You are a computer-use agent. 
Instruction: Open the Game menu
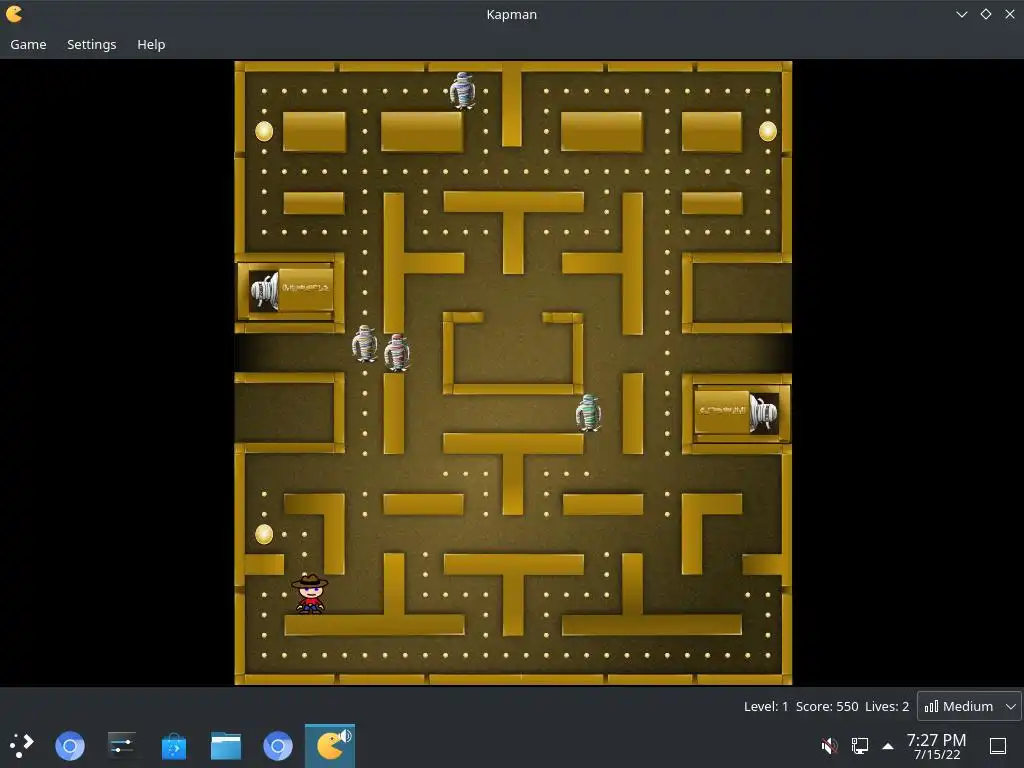coord(28,44)
